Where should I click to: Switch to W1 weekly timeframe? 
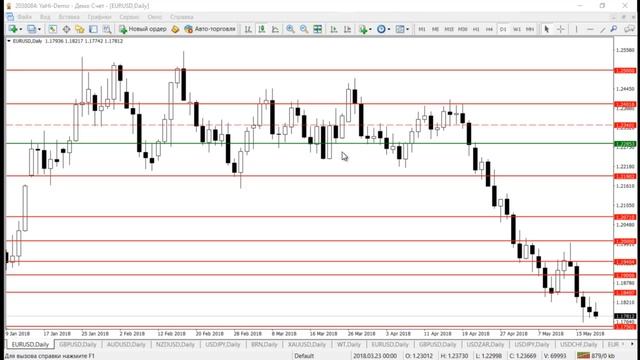516,29
